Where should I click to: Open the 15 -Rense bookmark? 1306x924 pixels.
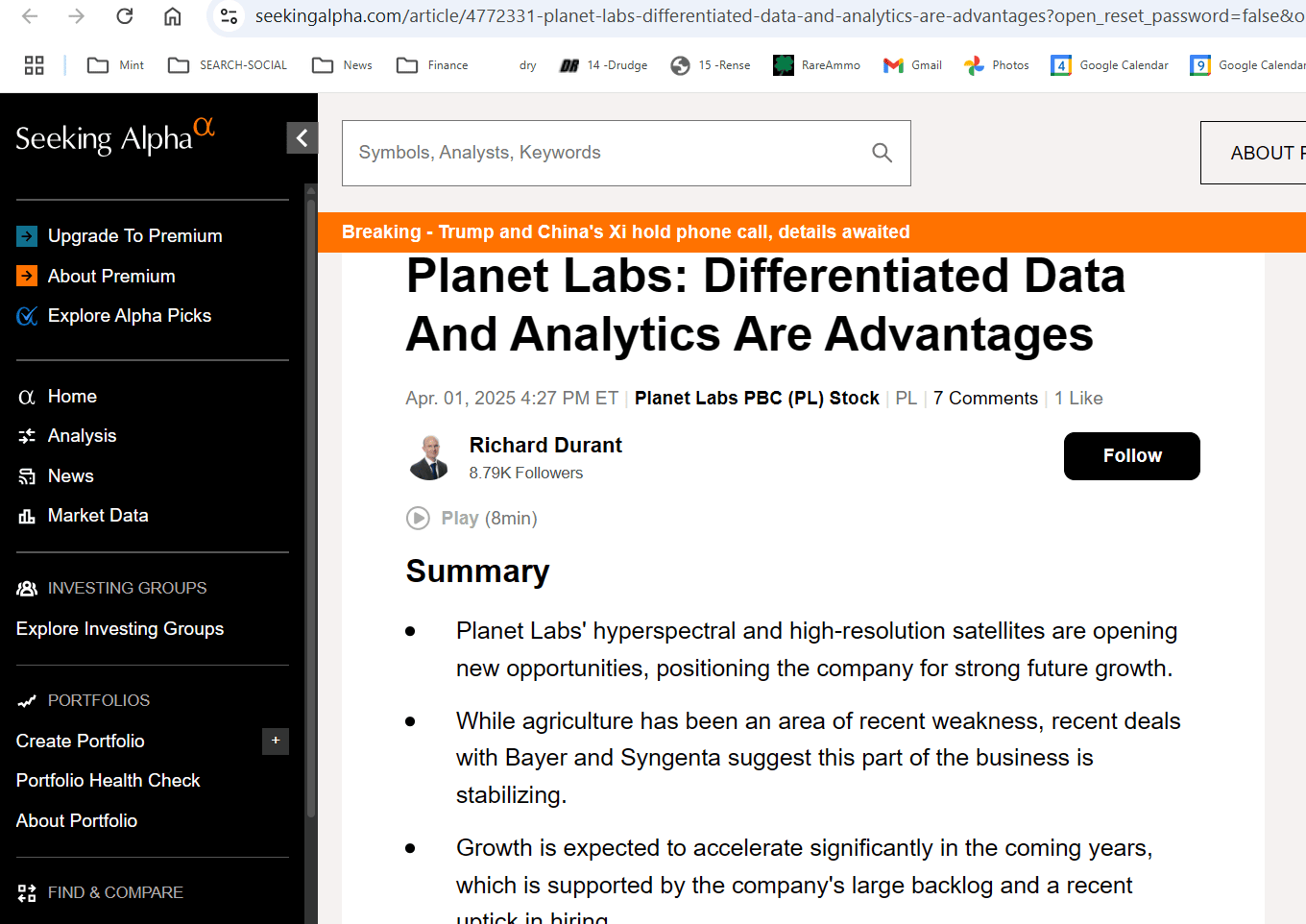(x=710, y=65)
